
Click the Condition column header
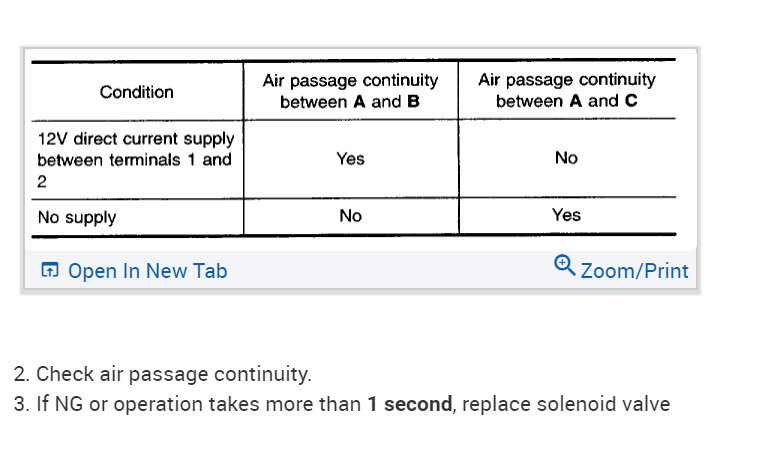click(137, 92)
